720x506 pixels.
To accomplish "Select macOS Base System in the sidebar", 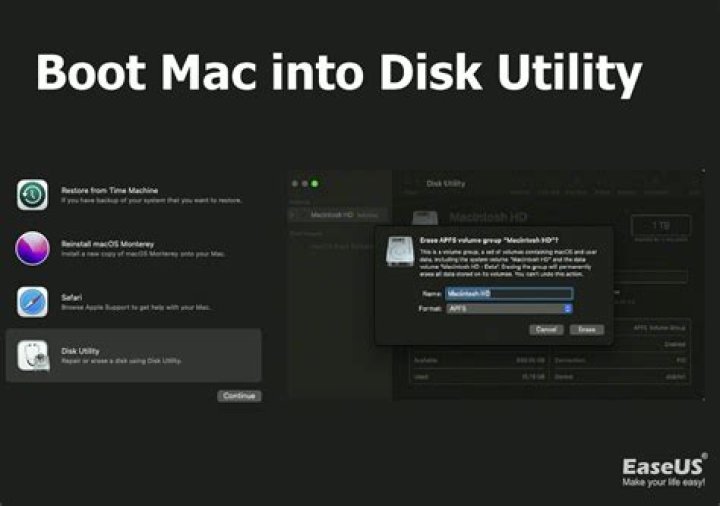I will point(340,245).
